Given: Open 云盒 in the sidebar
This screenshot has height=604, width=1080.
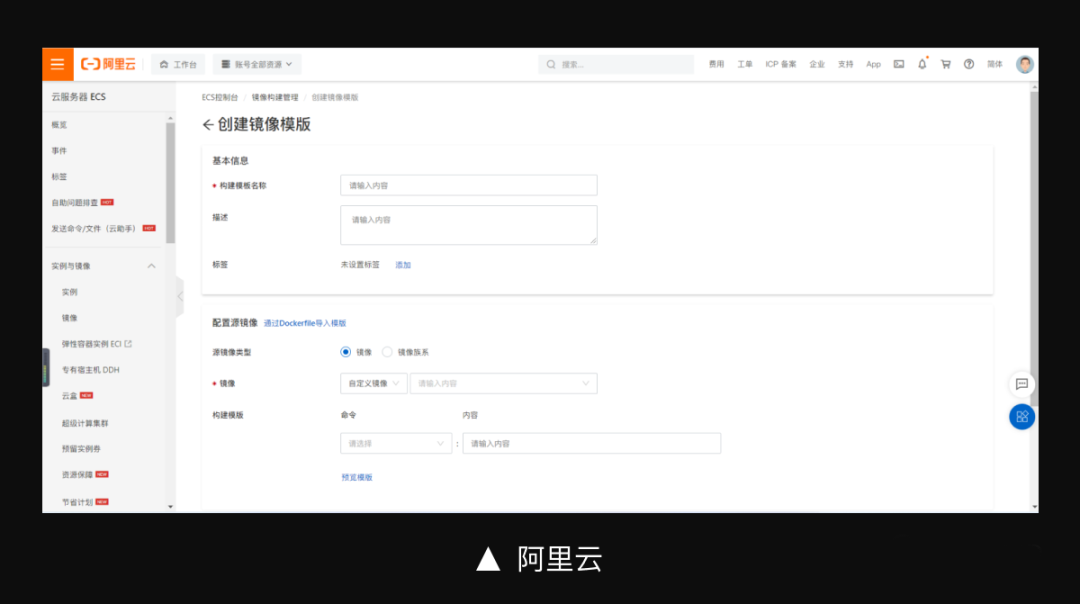Looking at the screenshot, I should tap(70, 396).
